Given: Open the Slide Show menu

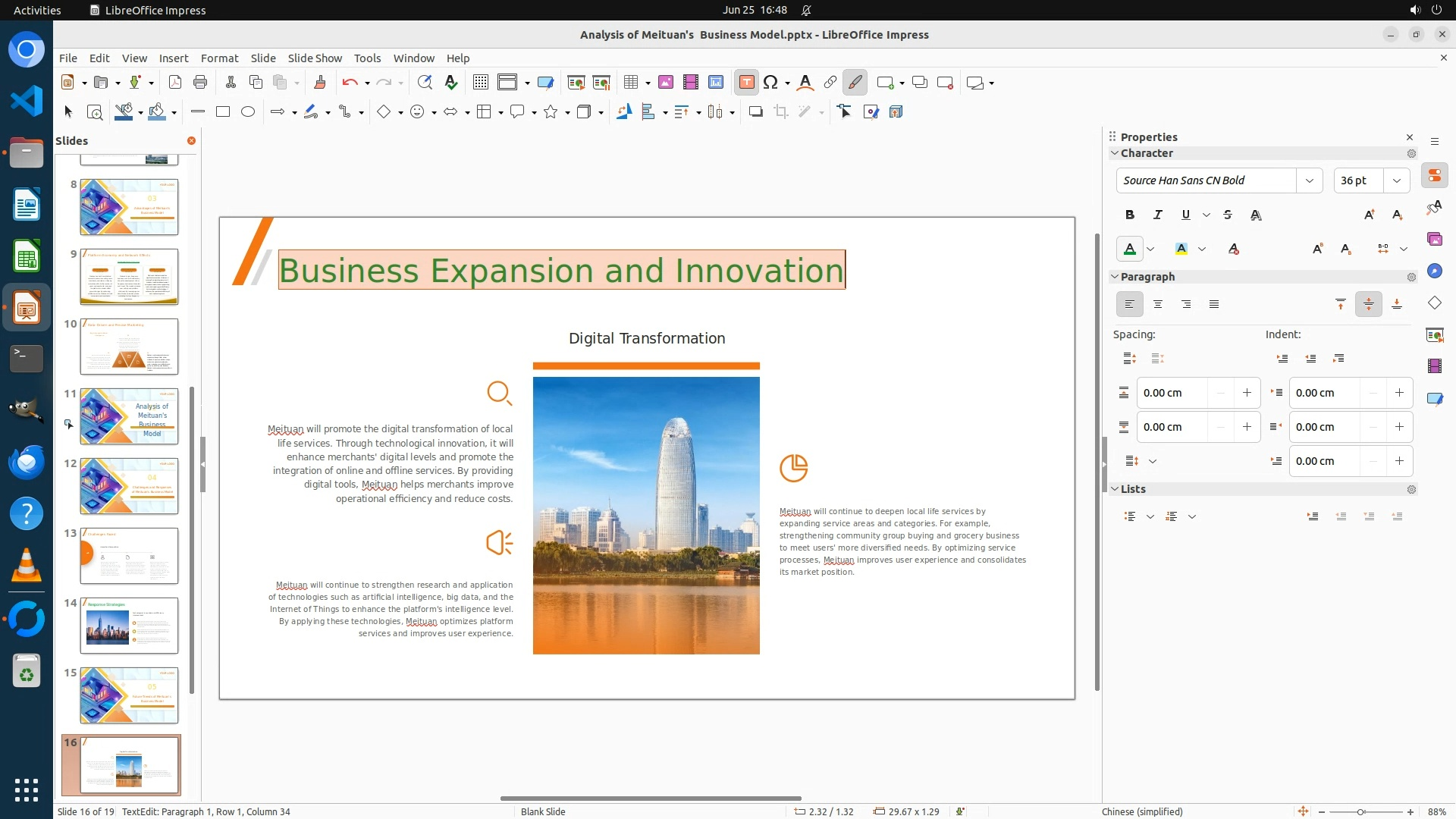Looking at the screenshot, I should (x=315, y=58).
